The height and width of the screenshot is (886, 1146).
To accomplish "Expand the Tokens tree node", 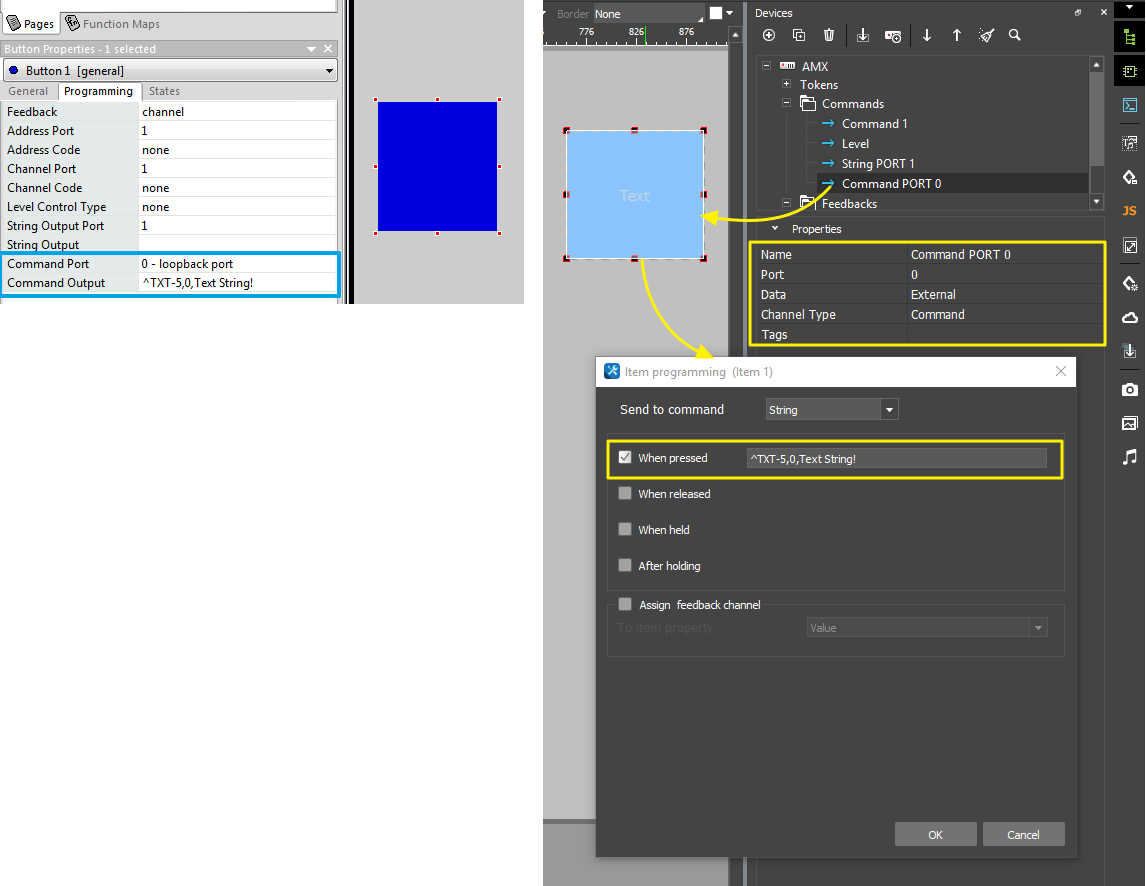I will (787, 85).
